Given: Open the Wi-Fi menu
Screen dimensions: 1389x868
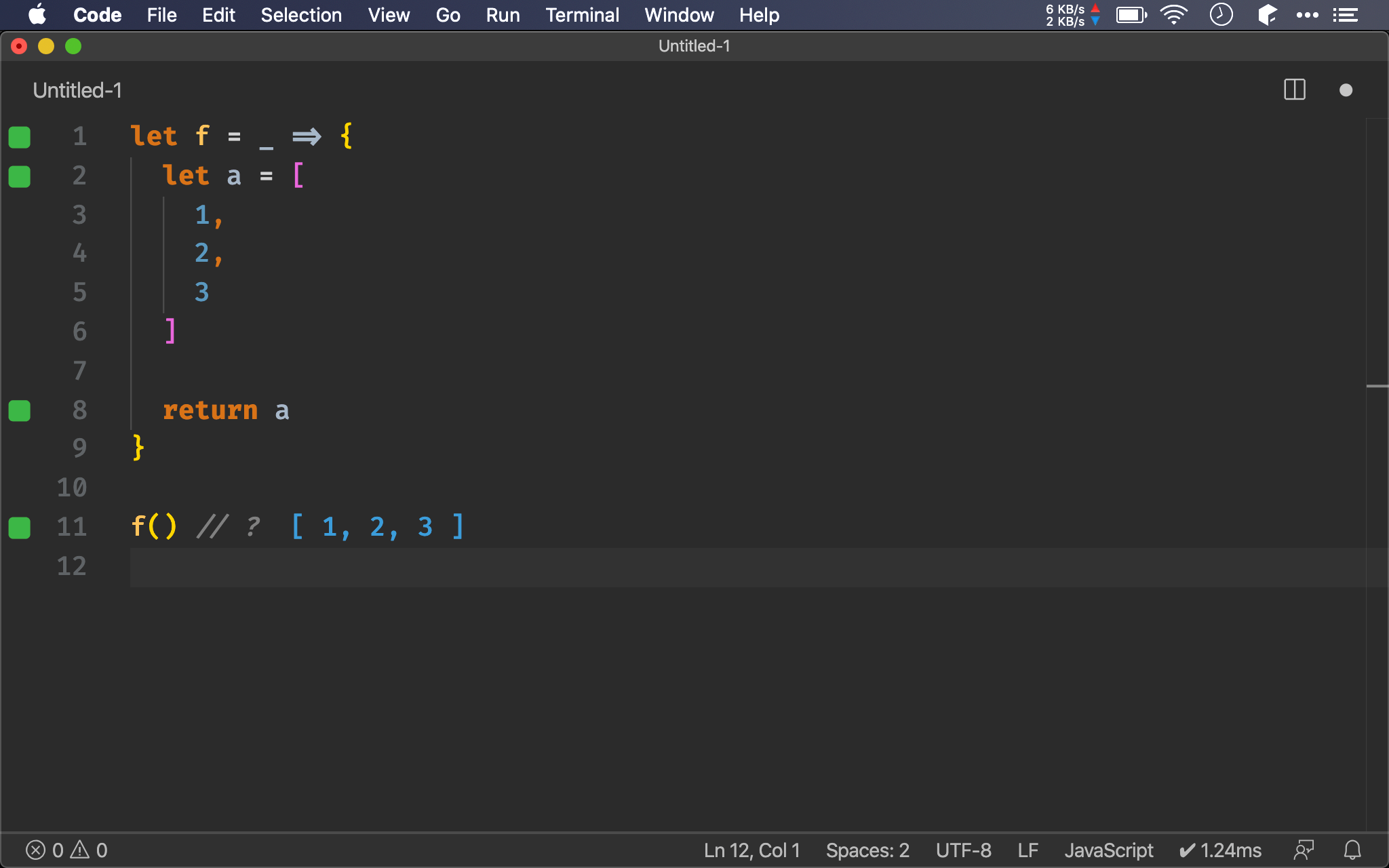Looking at the screenshot, I should [x=1174, y=15].
